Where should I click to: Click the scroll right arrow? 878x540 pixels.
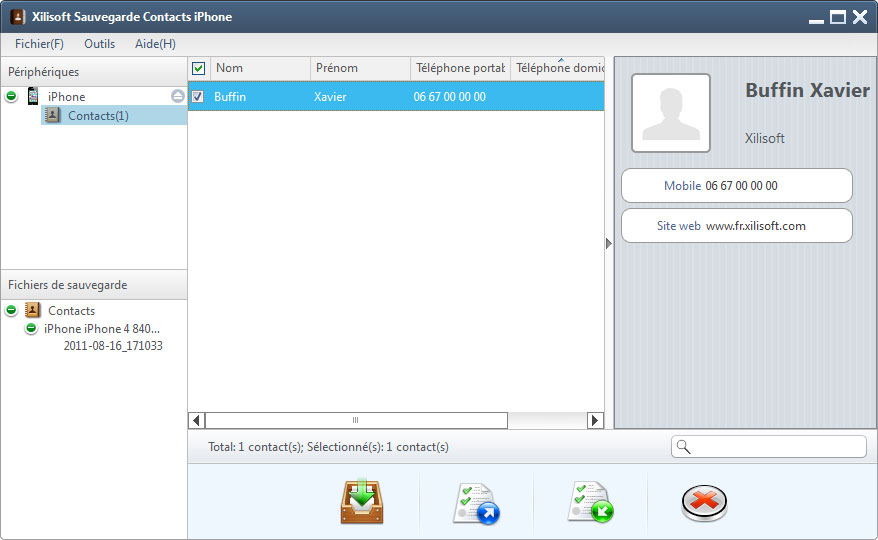point(595,420)
